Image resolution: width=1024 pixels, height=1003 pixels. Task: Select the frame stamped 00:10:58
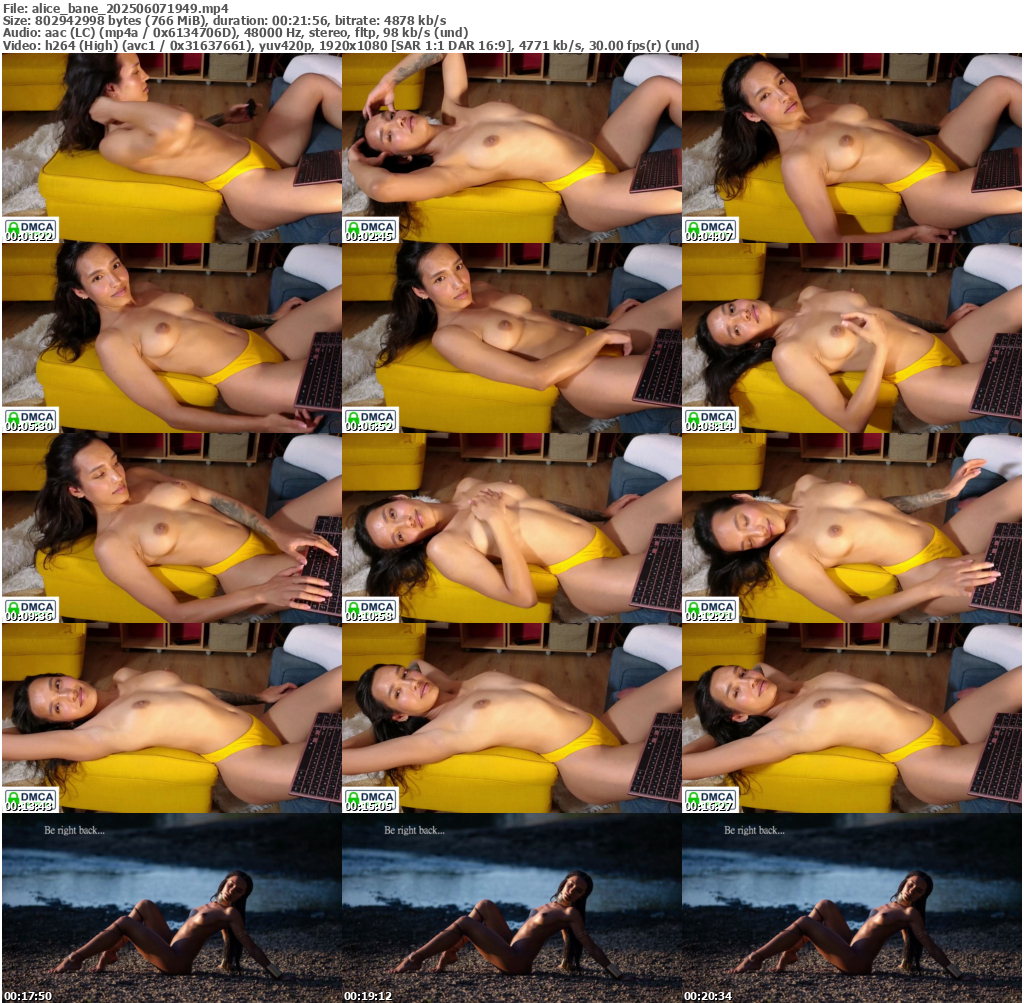pyautogui.click(x=511, y=528)
